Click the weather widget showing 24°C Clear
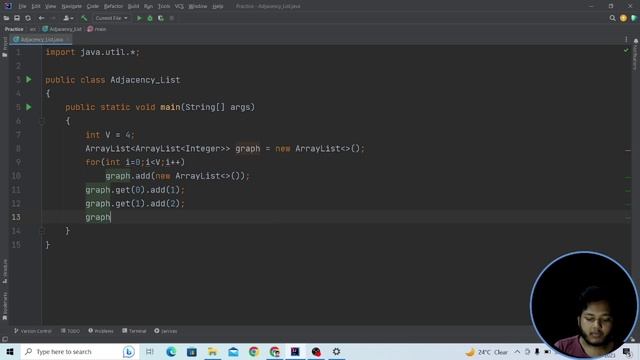This screenshot has width=640, height=360. pyautogui.click(x=487, y=352)
